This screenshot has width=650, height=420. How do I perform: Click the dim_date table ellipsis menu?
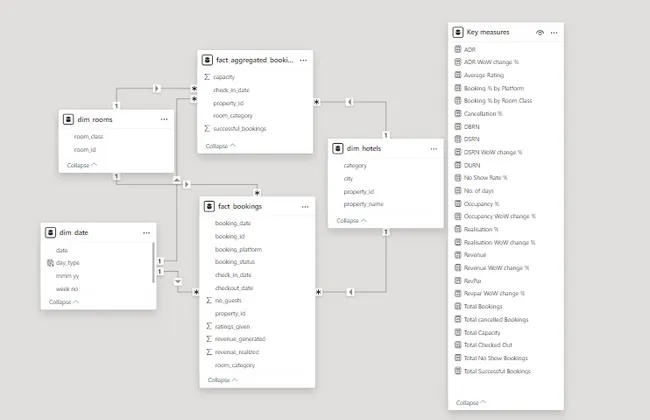click(x=147, y=232)
